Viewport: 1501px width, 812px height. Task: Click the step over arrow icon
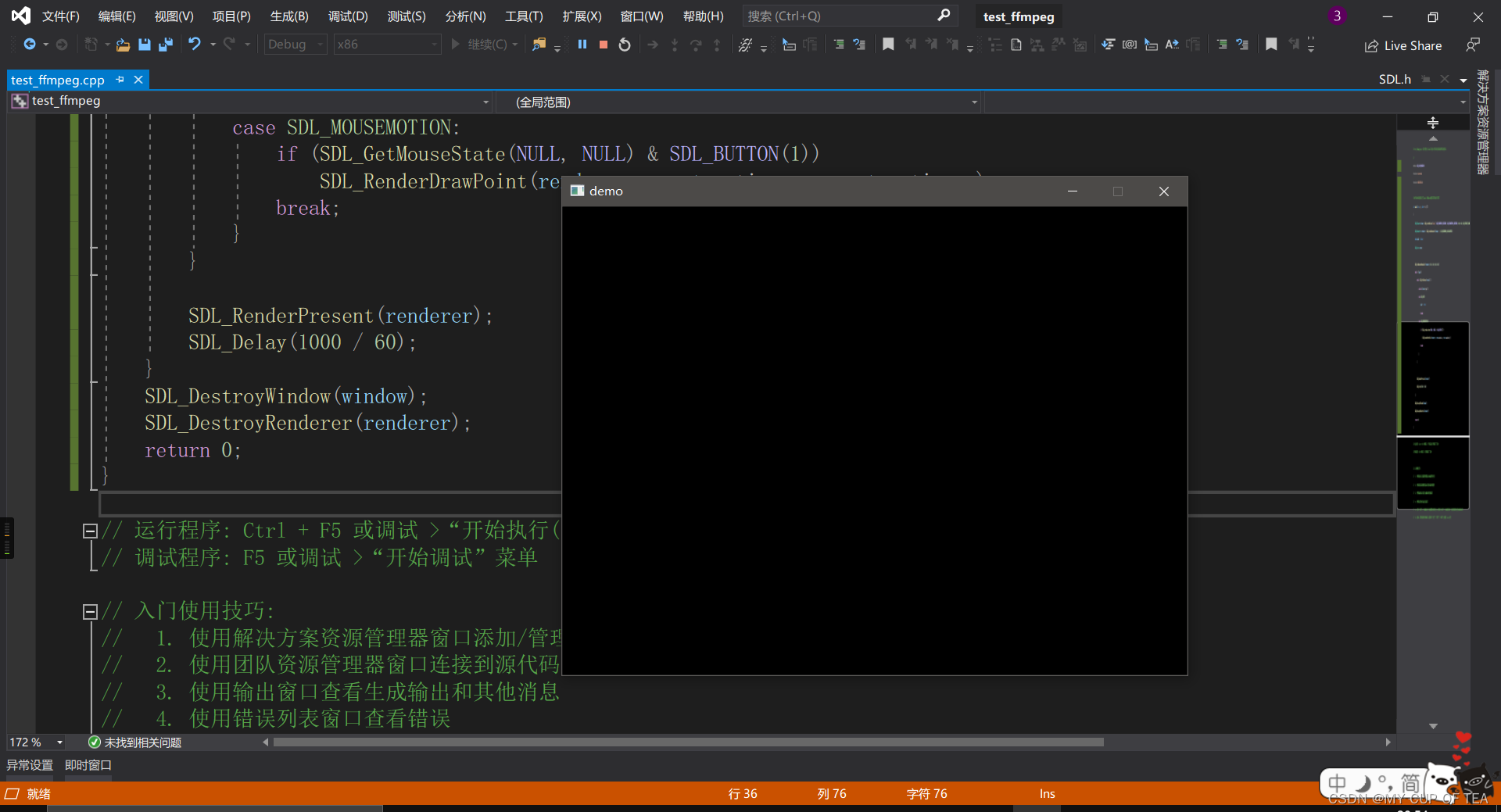coord(696,45)
